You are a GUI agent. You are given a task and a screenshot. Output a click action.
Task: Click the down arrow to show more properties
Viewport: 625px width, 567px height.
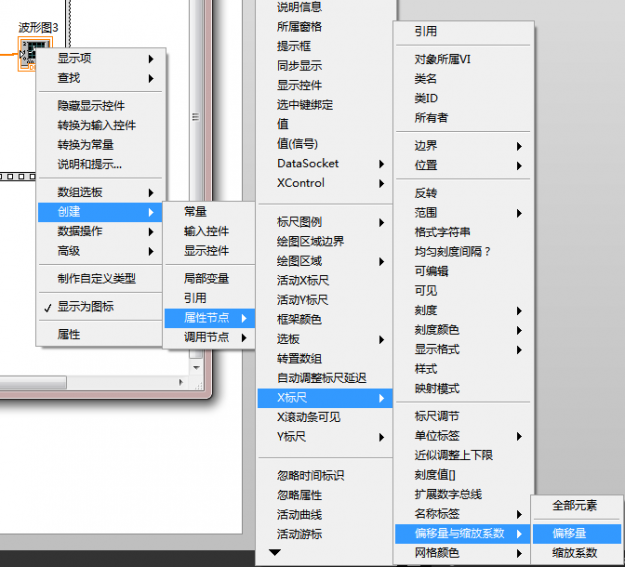(x=275, y=552)
